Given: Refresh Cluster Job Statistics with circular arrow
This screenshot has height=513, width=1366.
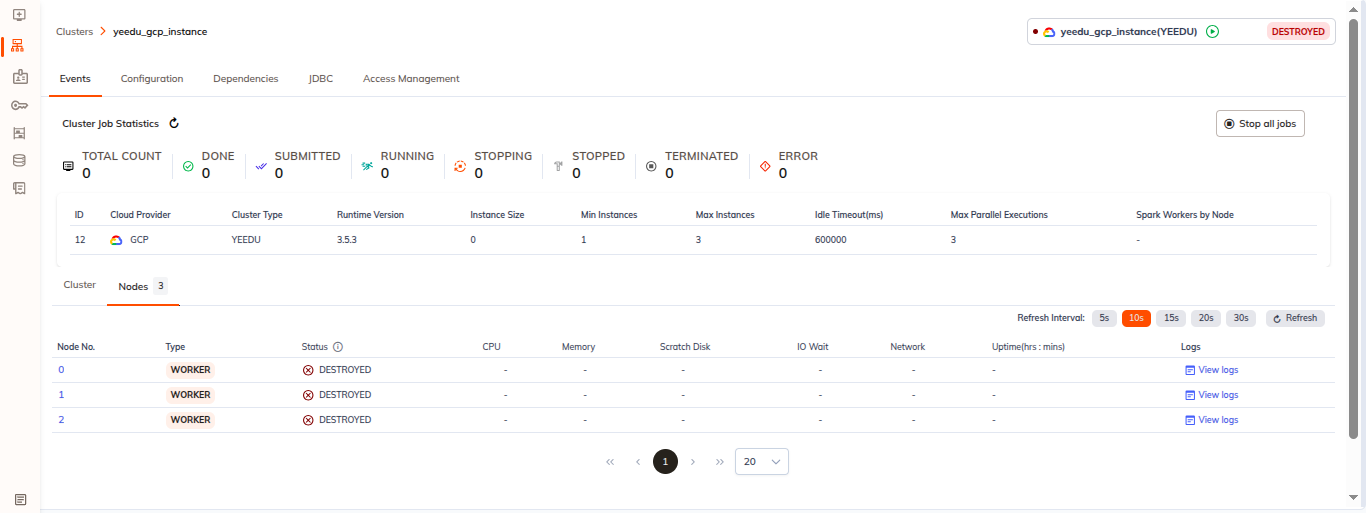Looking at the screenshot, I should pyautogui.click(x=174, y=124).
